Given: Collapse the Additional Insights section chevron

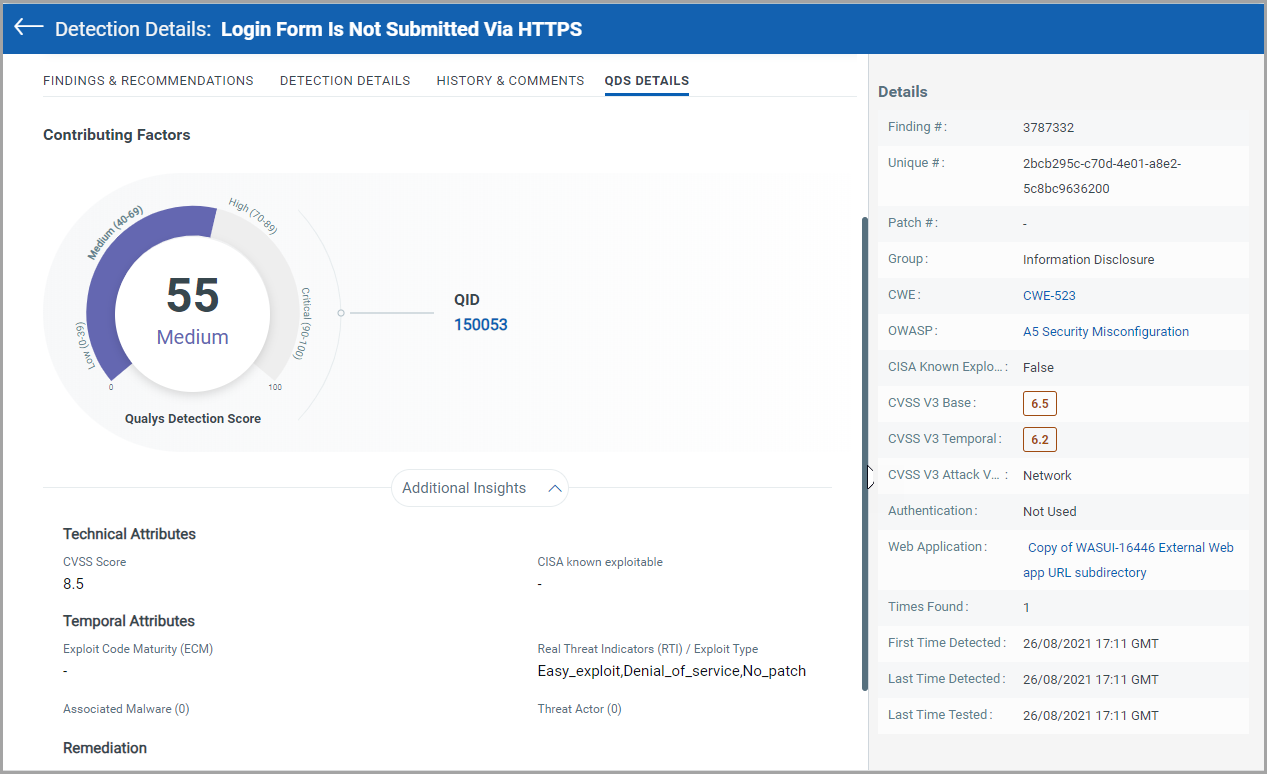Looking at the screenshot, I should pos(555,489).
